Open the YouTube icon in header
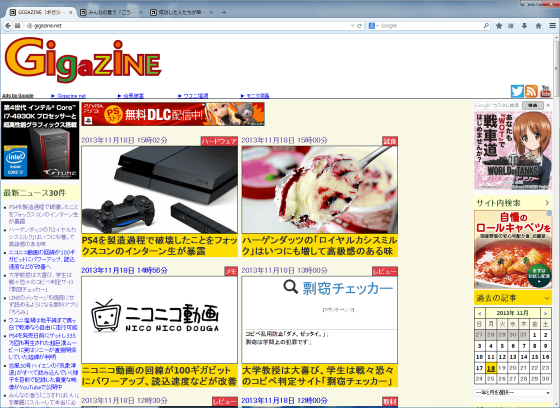 pos(545,91)
